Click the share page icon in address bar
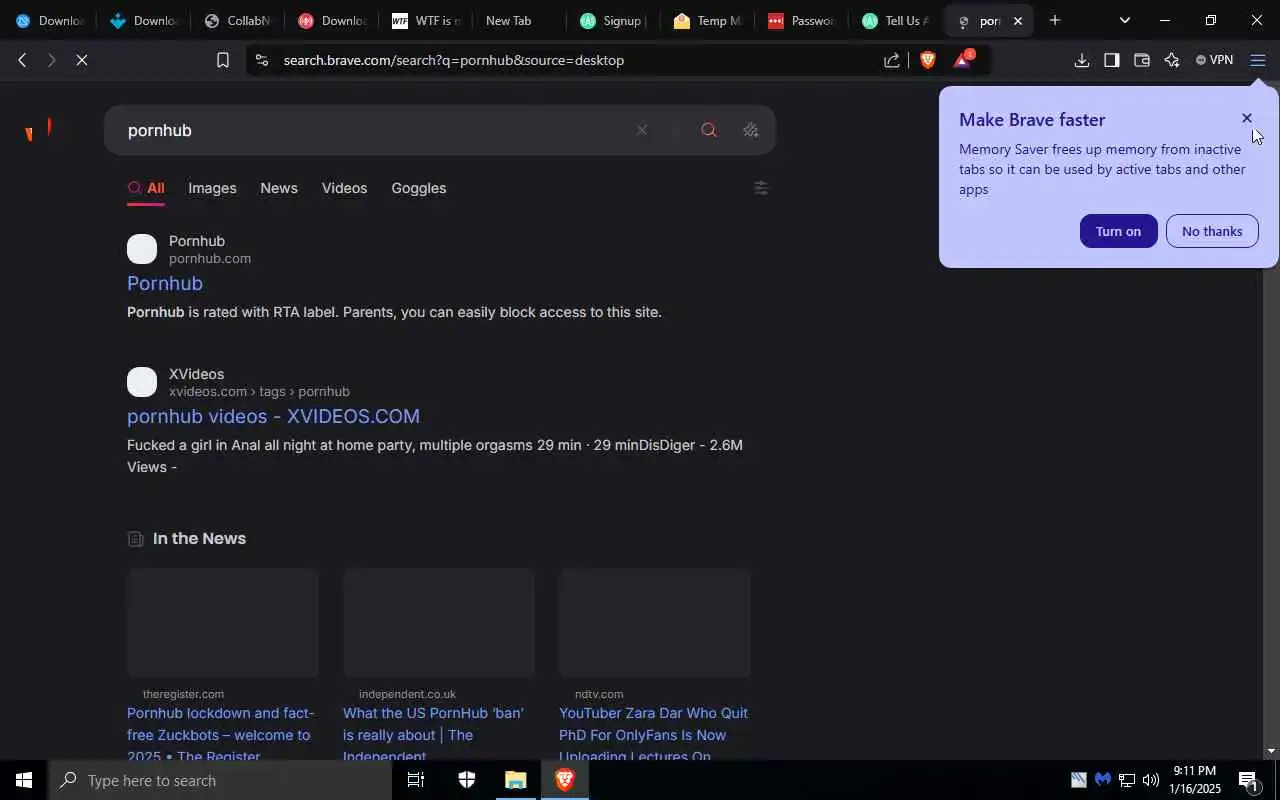This screenshot has height=800, width=1280. click(891, 60)
